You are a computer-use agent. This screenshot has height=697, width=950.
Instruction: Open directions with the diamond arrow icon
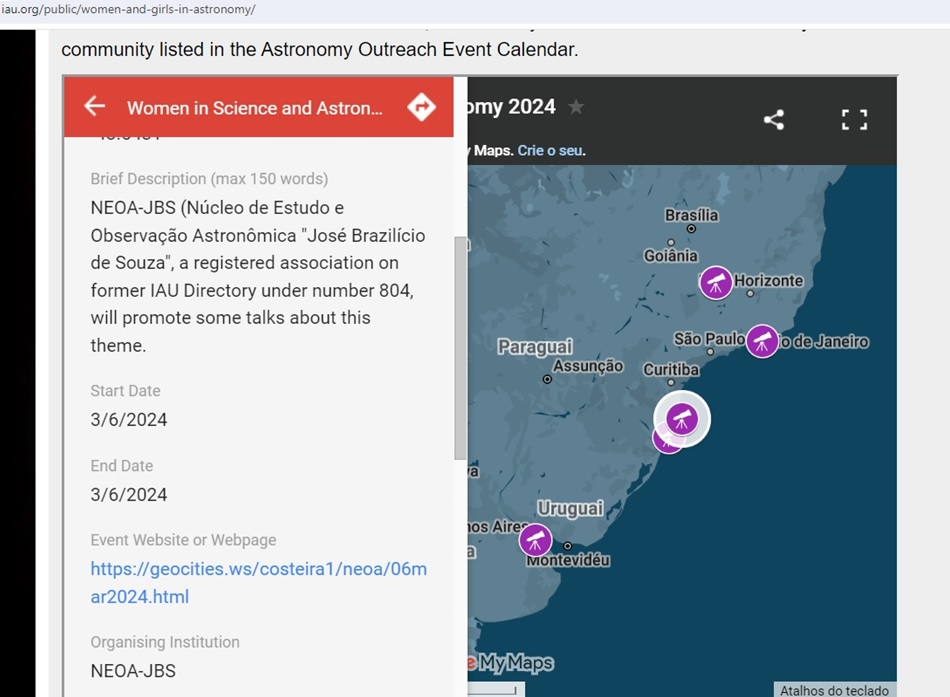coord(421,107)
